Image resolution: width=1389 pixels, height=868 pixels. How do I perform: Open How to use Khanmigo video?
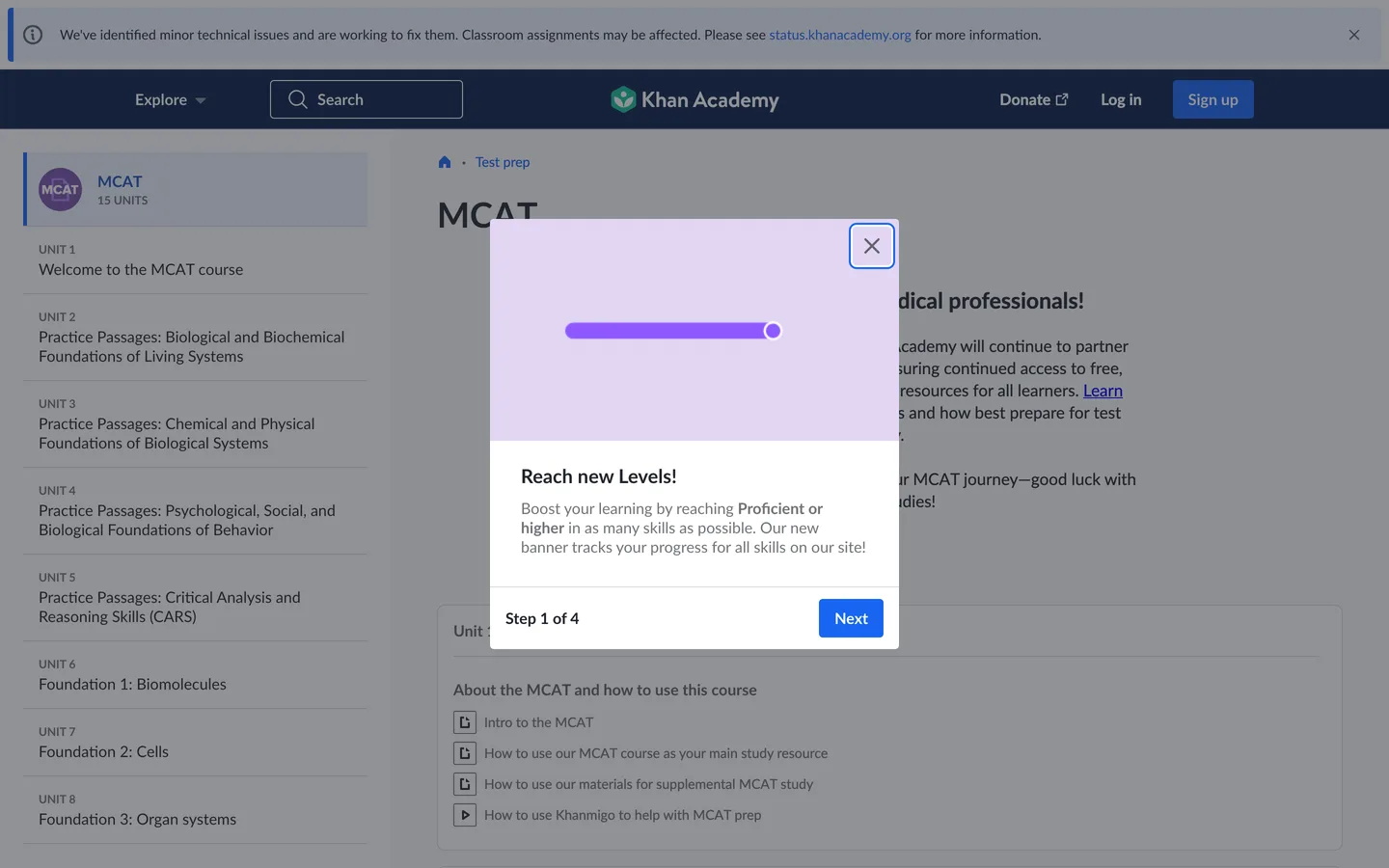[x=622, y=815]
